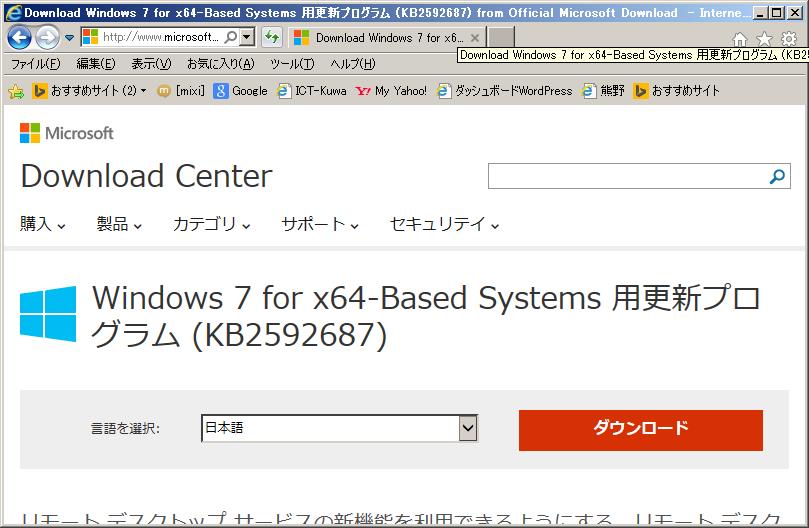Viewport: 809px width, 528px height.
Task: Open the Google favorite link
Action: pos(240,91)
